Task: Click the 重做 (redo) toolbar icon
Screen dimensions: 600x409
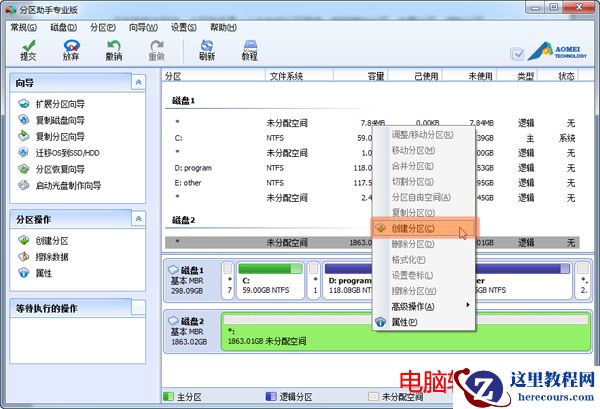Action: pyautogui.click(x=157, y=51)
